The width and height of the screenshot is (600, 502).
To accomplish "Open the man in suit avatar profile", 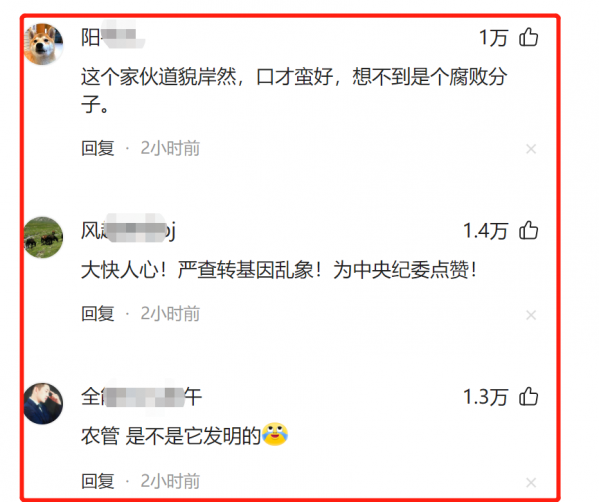I will tap(43, 403).
